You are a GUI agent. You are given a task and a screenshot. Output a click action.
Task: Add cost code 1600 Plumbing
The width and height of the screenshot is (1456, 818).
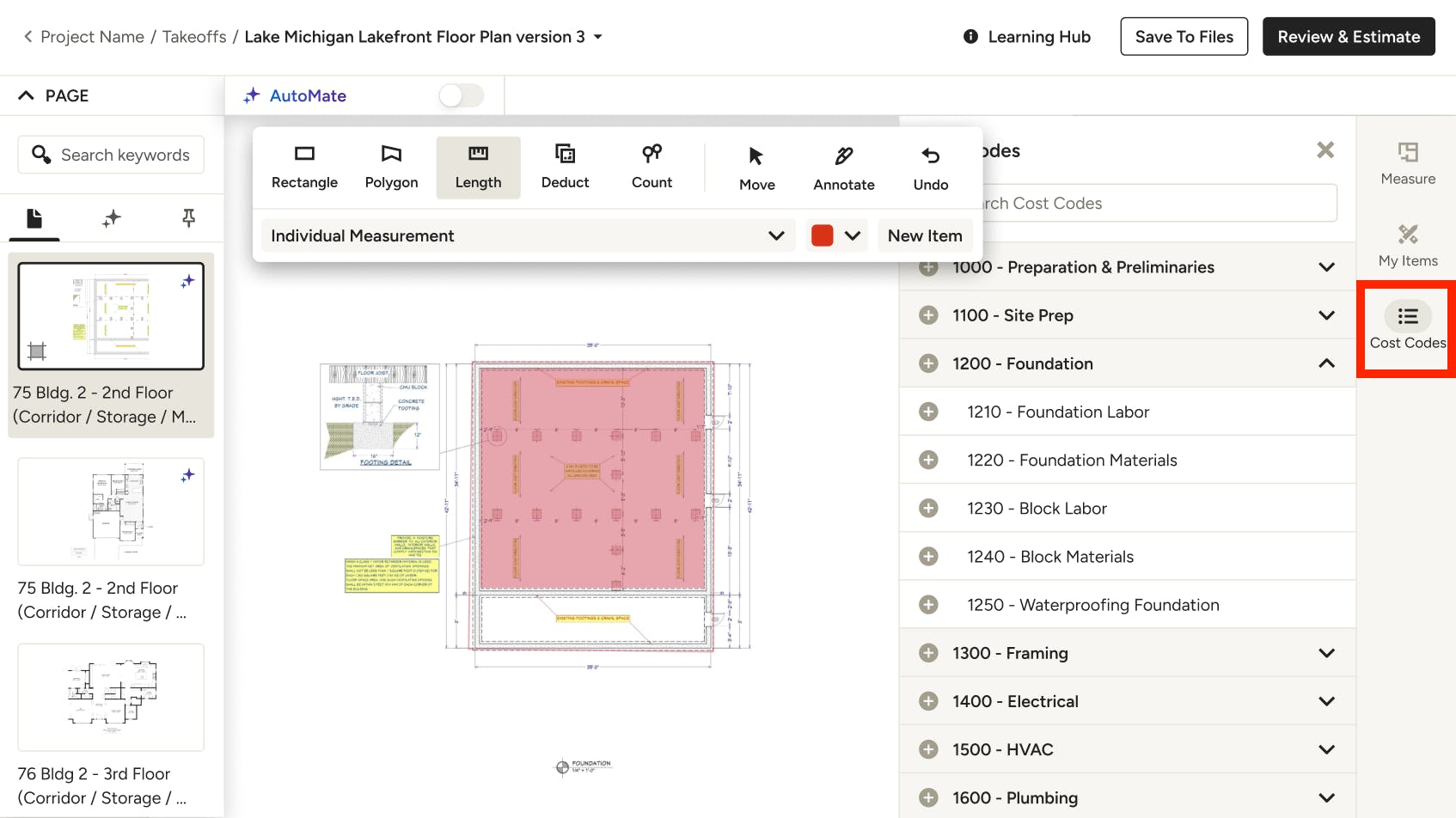[x=928, y=797]
